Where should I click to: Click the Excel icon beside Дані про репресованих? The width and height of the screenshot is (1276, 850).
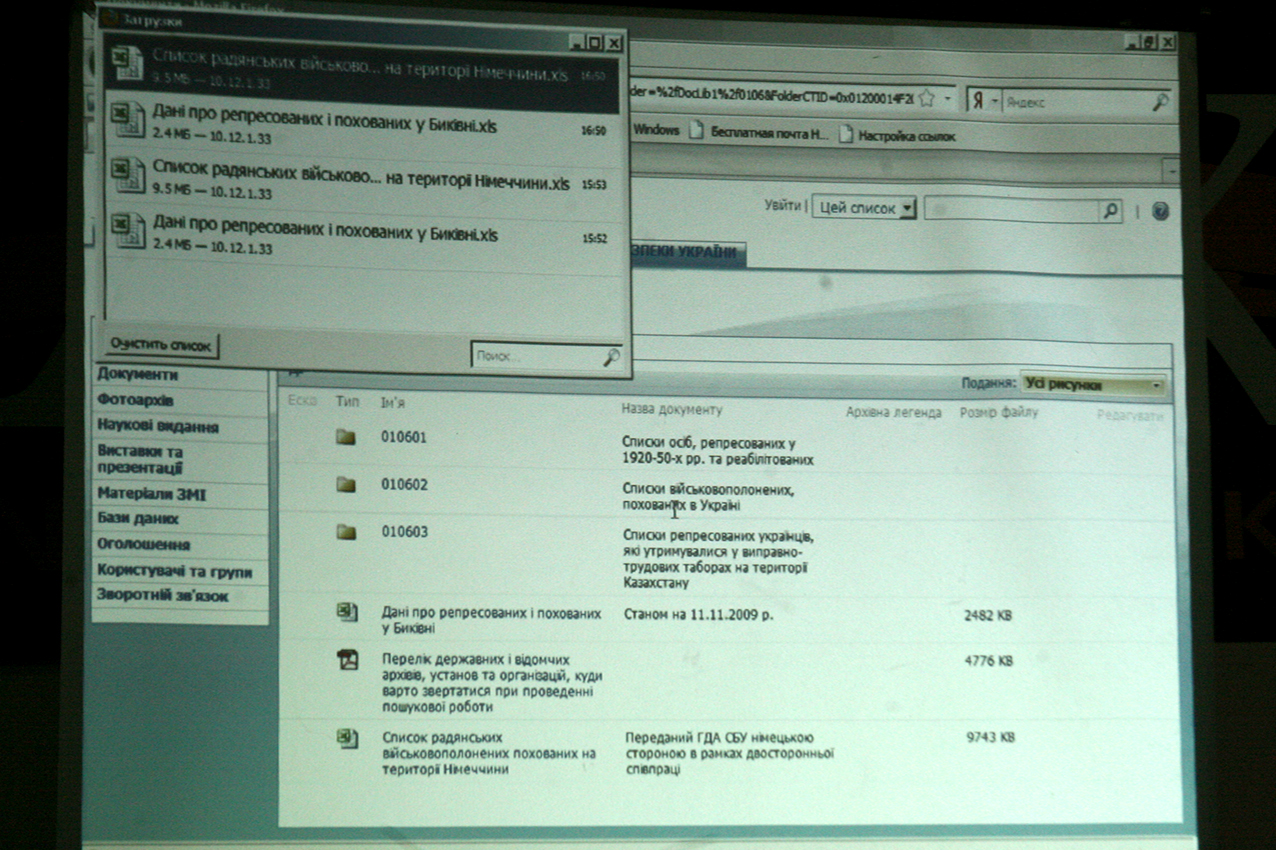click(x=347, y=612)
